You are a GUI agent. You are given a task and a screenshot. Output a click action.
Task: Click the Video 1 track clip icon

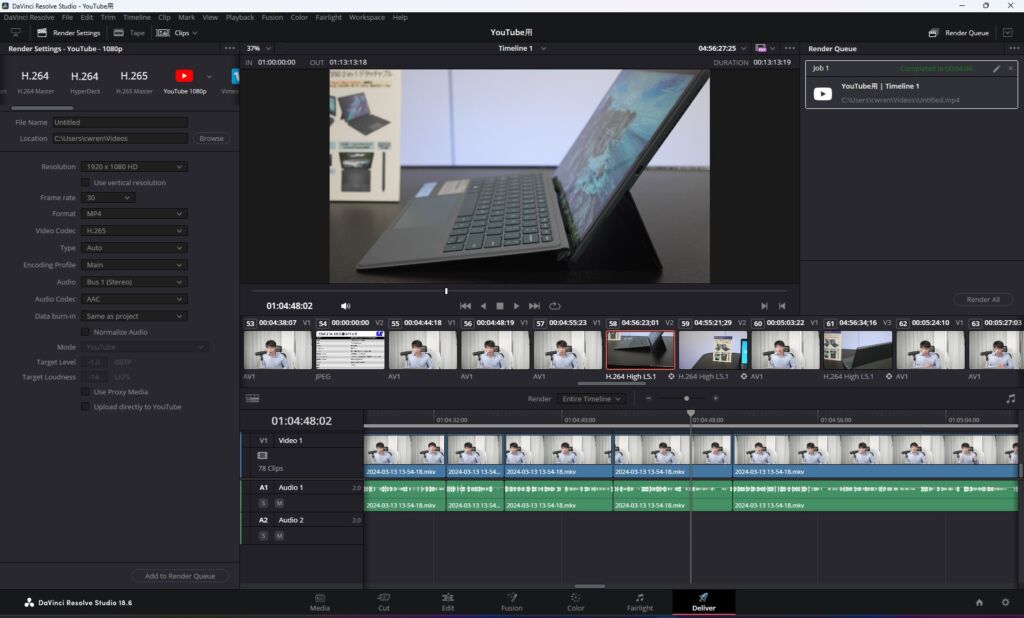click(x=263, y=455)
